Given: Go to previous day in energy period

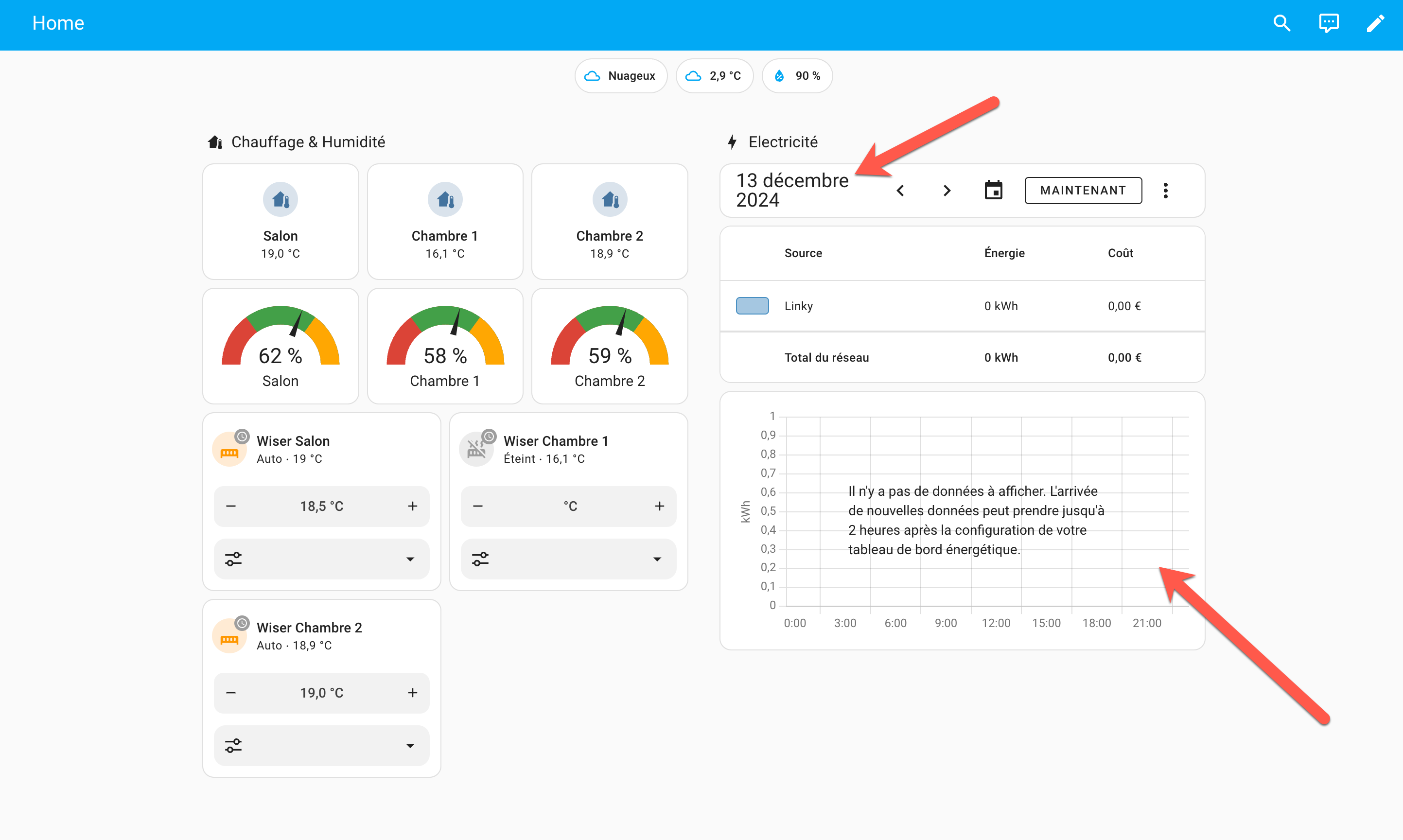Looking at the screenshot, I should tap(900, 190).
